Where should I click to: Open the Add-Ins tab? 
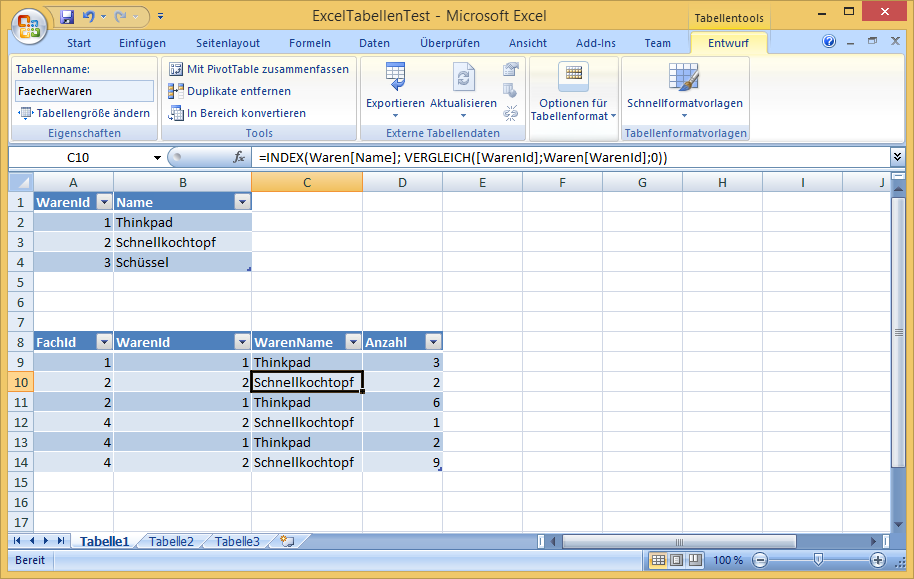point(596,43)
